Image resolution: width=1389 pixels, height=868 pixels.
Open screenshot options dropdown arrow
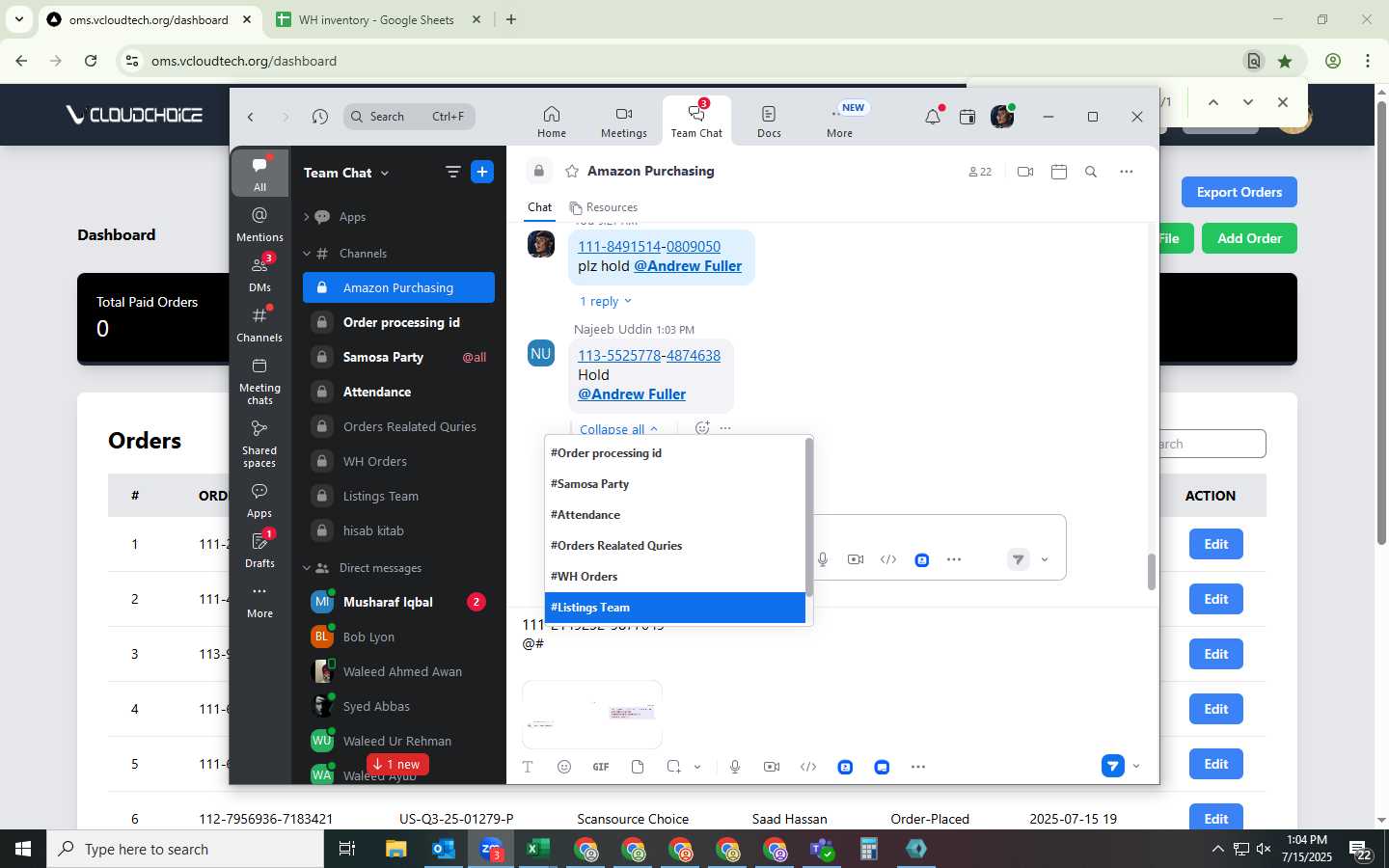pos(697,767)
